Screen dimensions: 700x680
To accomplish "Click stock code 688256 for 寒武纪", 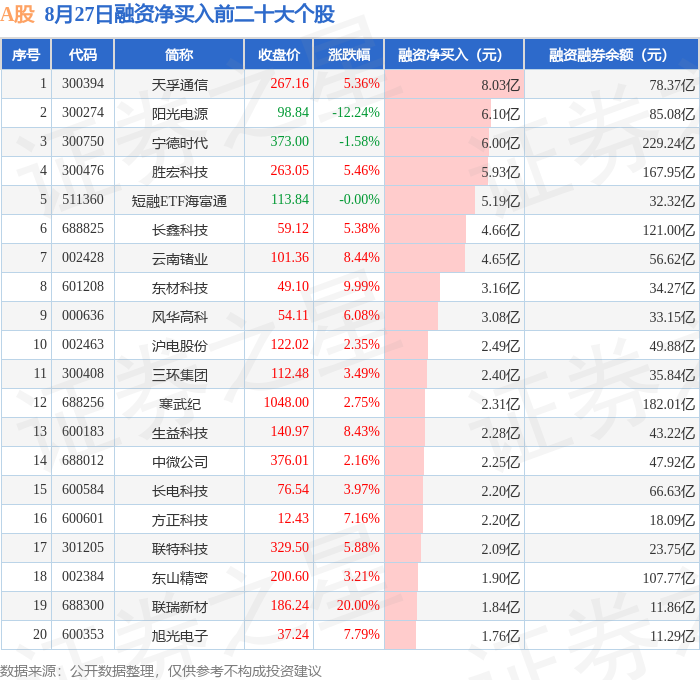I will (x=83, y=403).
